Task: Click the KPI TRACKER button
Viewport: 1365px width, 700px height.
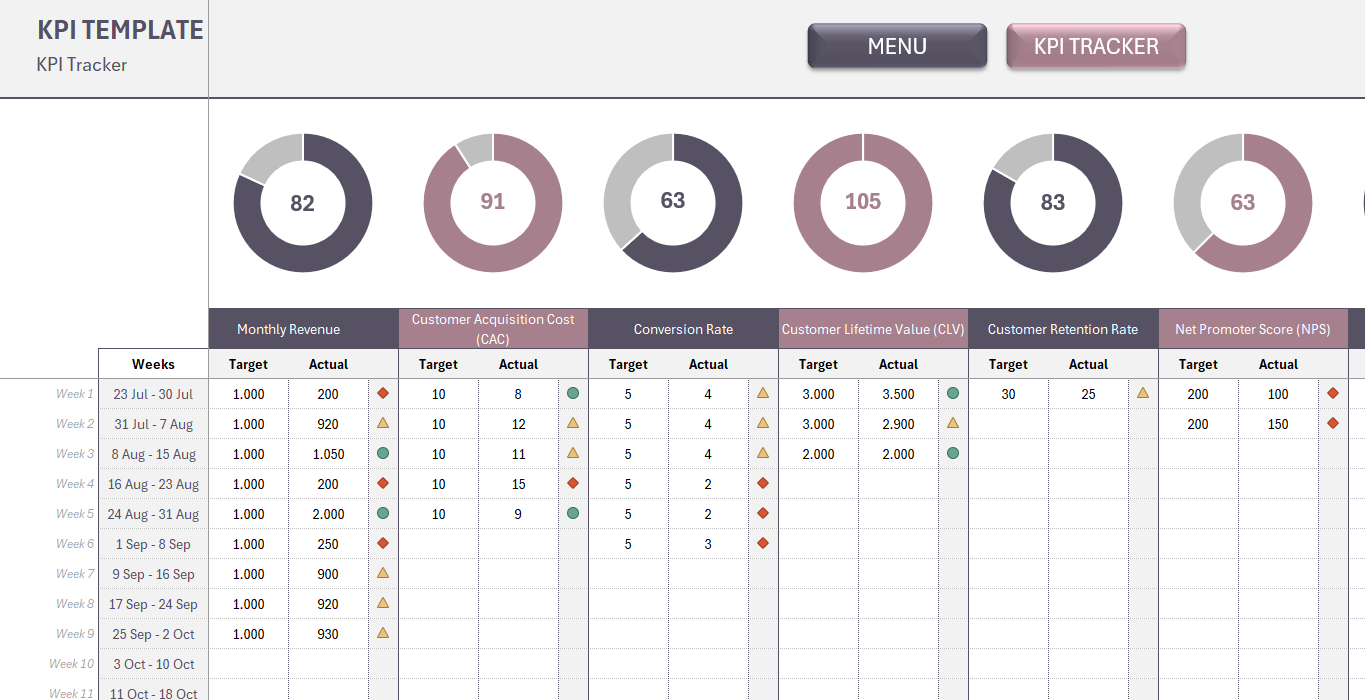Action: (1095, 46)
